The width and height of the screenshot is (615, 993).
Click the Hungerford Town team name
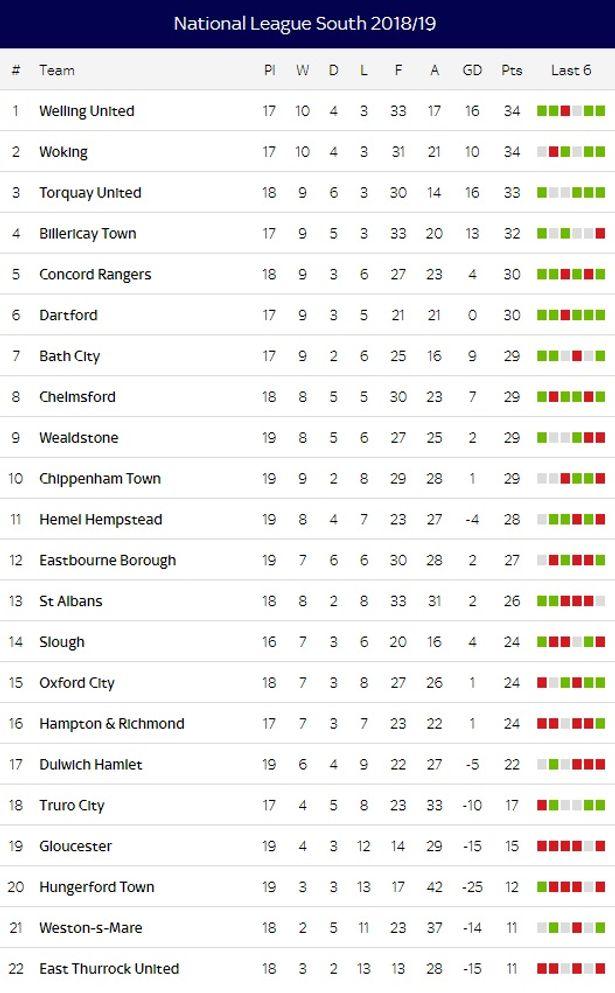coord(96,887)
